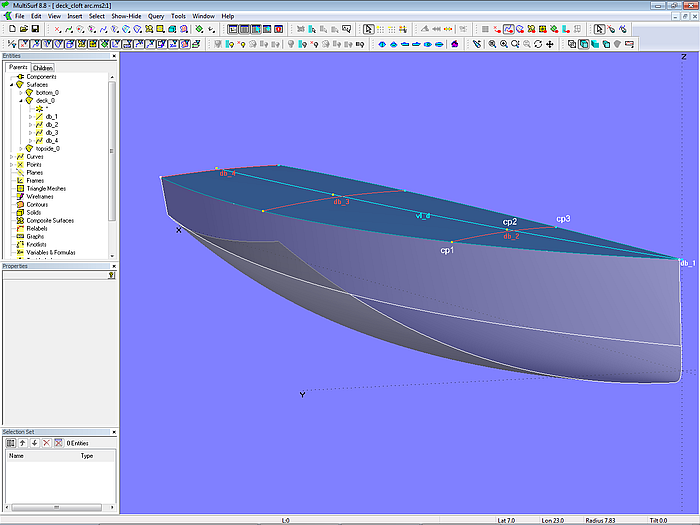Activate the arrow Select mode icon

(x=368, y=29)
